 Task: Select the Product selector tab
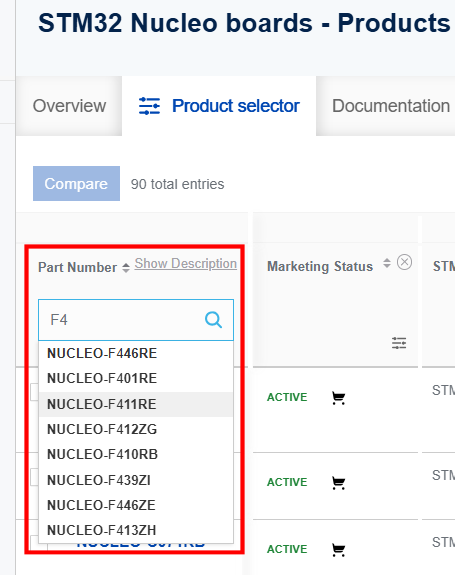219,106
